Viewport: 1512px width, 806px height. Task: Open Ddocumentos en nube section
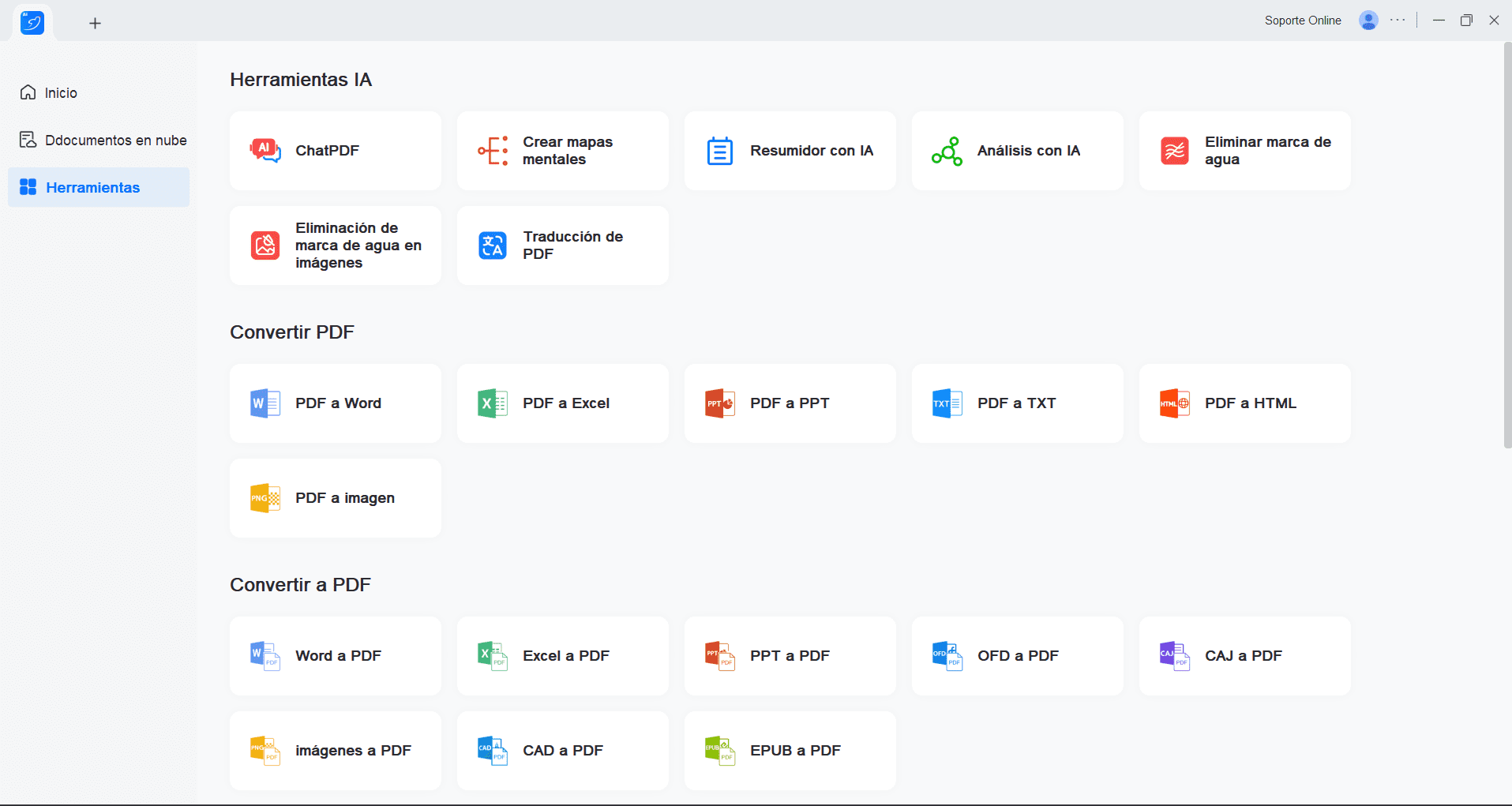[115, 141]
